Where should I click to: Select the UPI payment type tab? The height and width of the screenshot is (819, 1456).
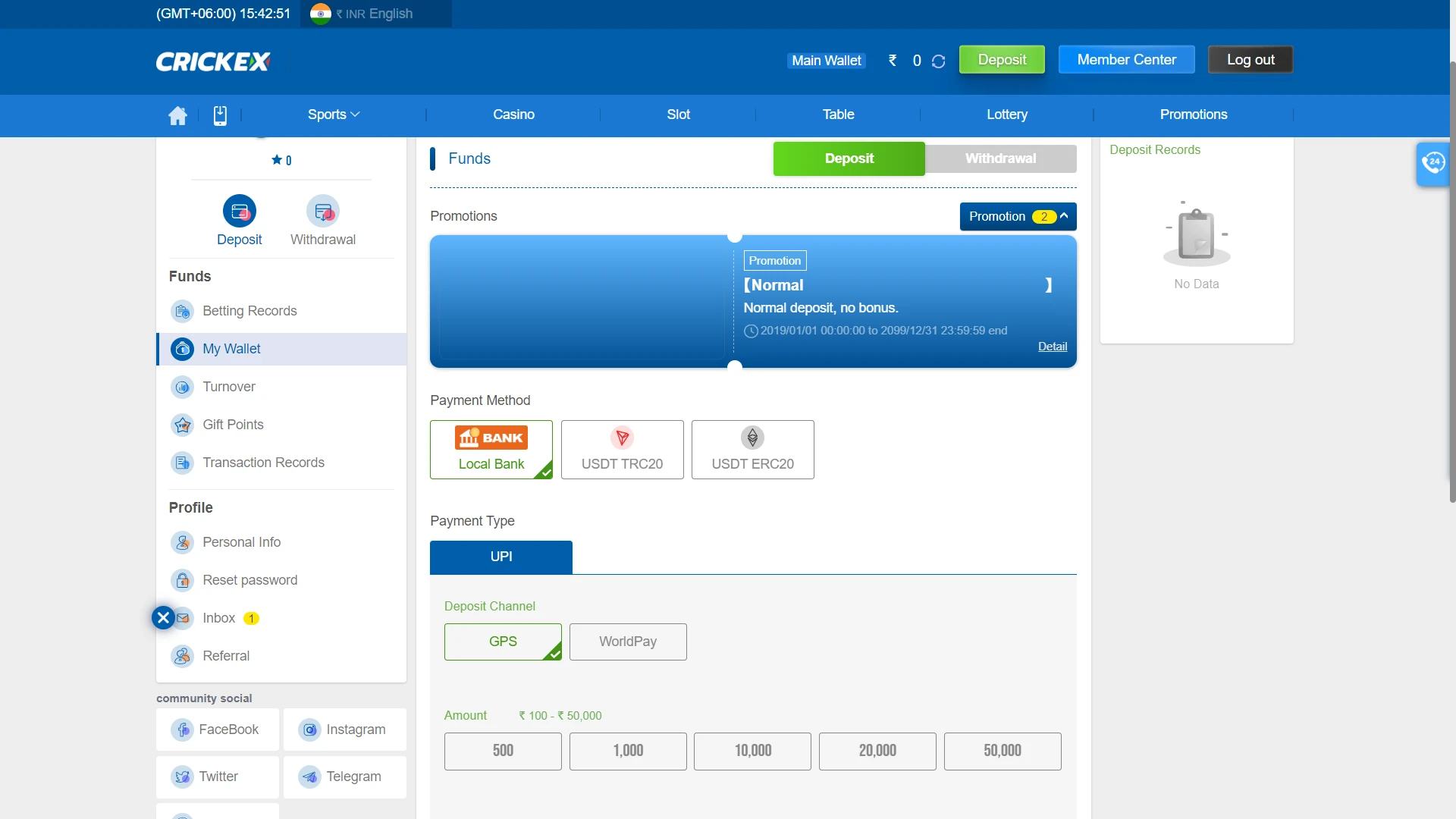point(501,557)
